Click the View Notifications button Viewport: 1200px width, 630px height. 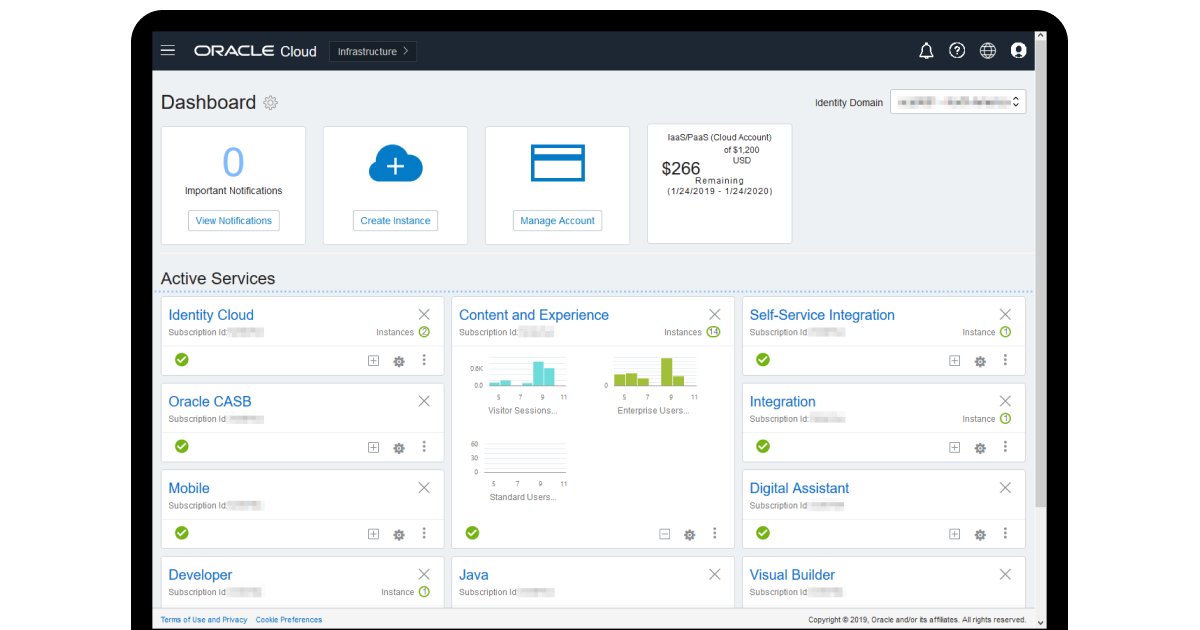233,220
